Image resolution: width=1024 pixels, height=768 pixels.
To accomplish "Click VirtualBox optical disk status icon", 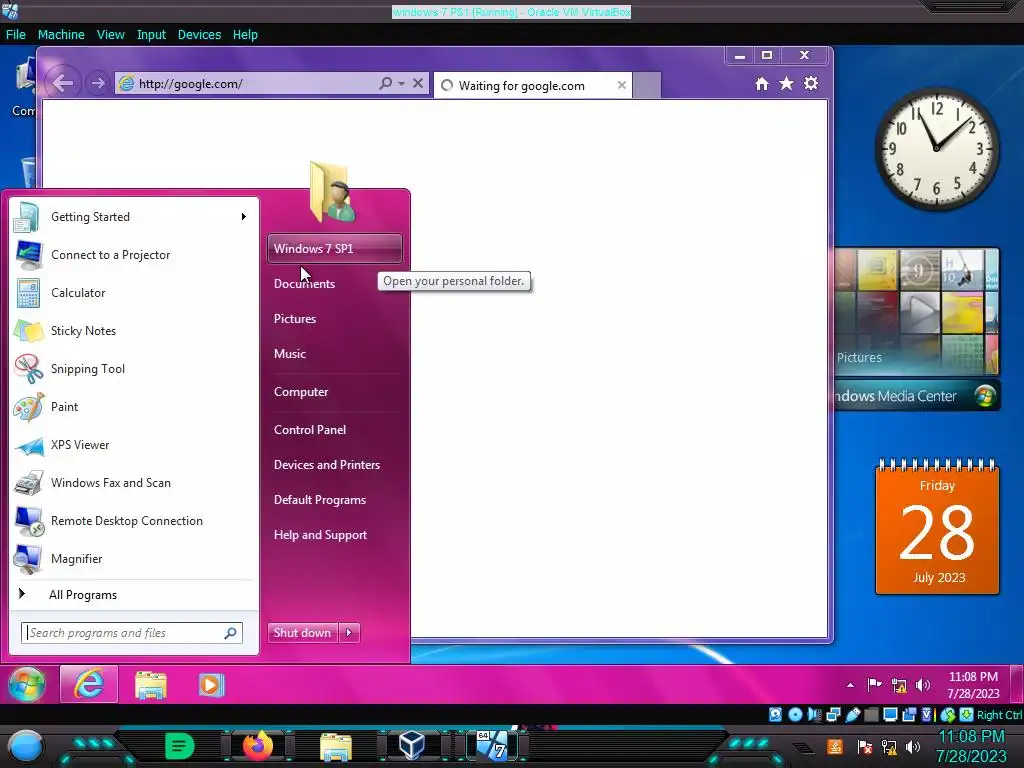I will (795, 714).
